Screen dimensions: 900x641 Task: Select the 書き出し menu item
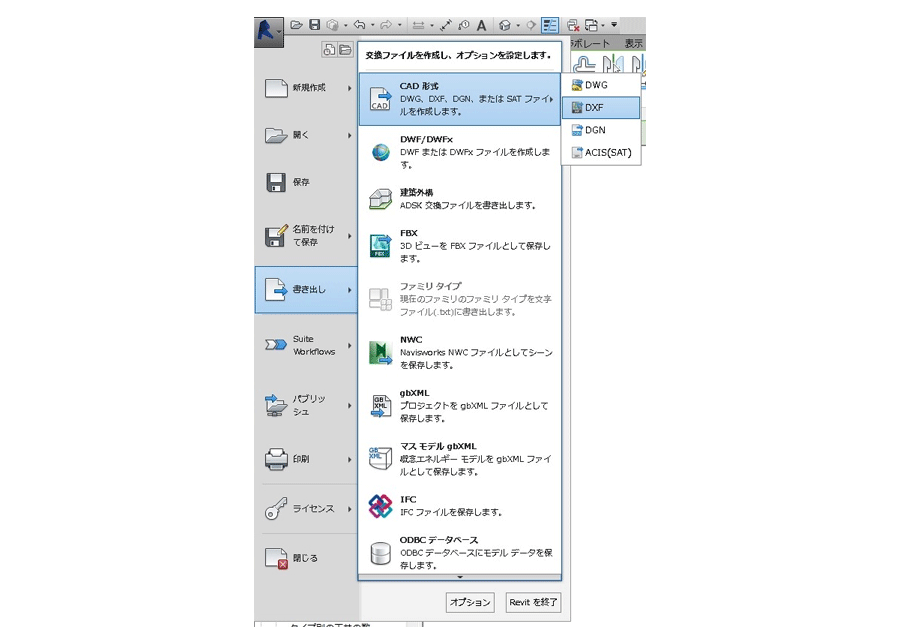tap(307, 290)
